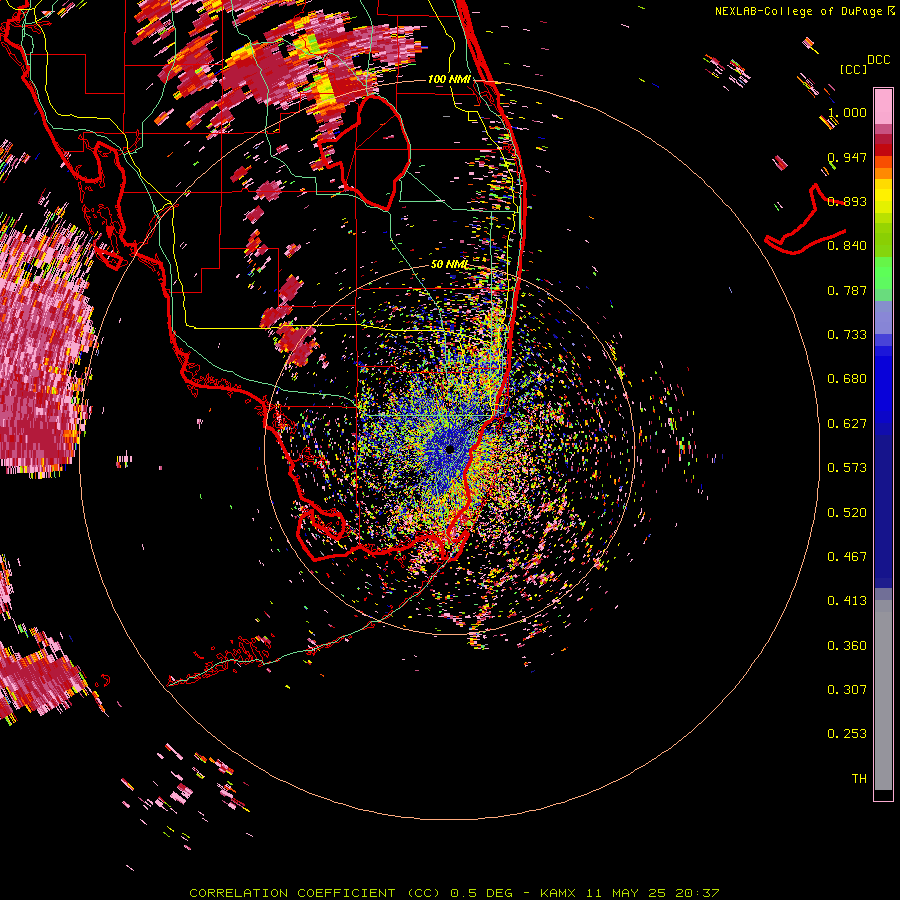Click the 0.413 scale value
Image resolution: width=900 pixels, height=900 pixels.
tap(847, 600)
